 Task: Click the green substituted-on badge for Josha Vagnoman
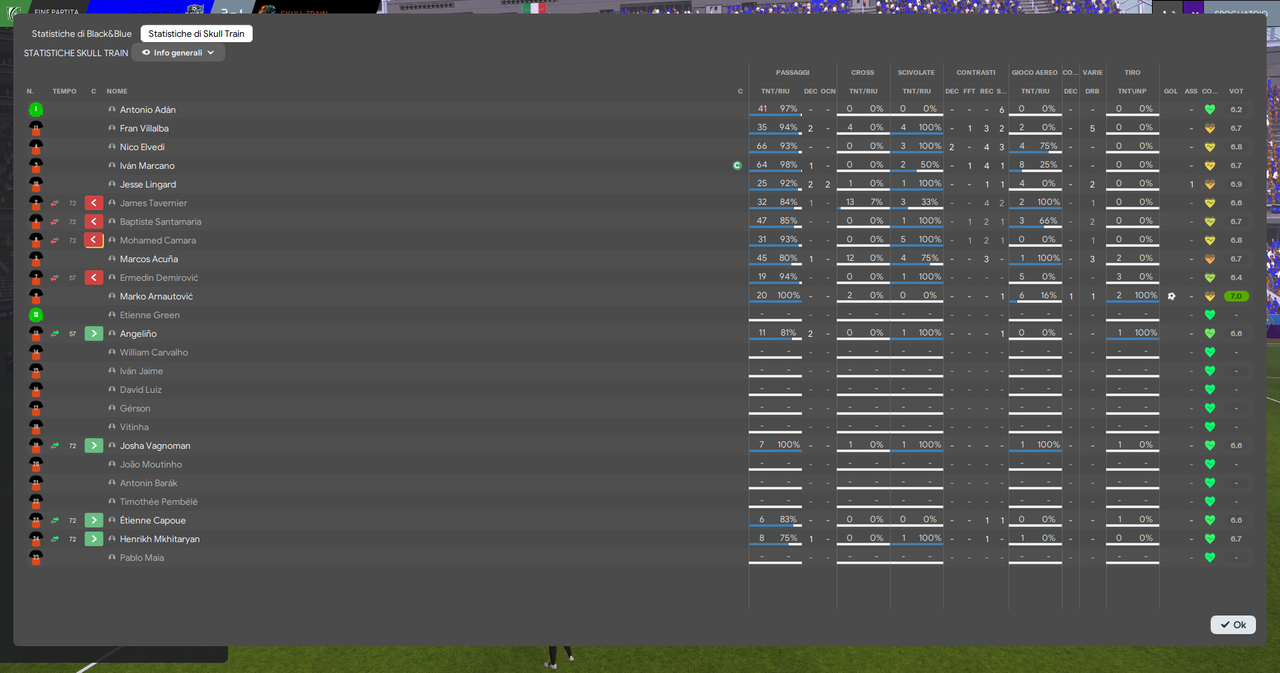click(x=94, y=446)
